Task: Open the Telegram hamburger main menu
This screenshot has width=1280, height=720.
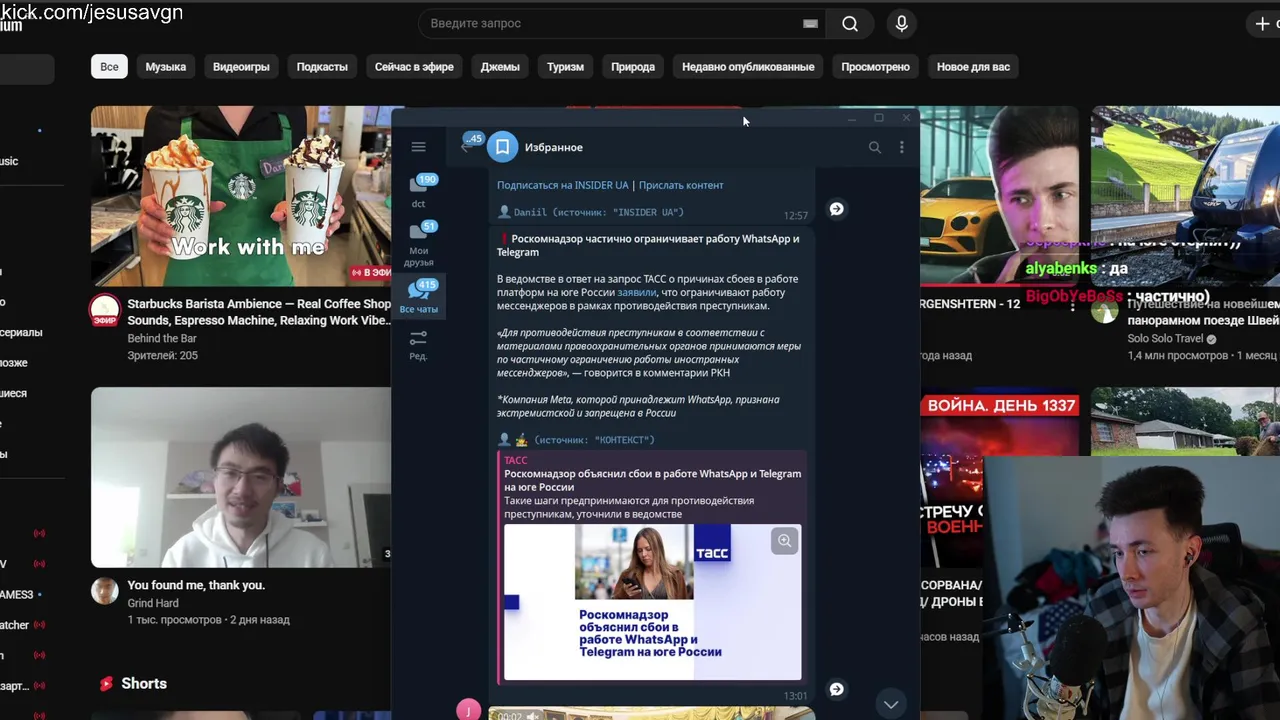Action: 418,147
